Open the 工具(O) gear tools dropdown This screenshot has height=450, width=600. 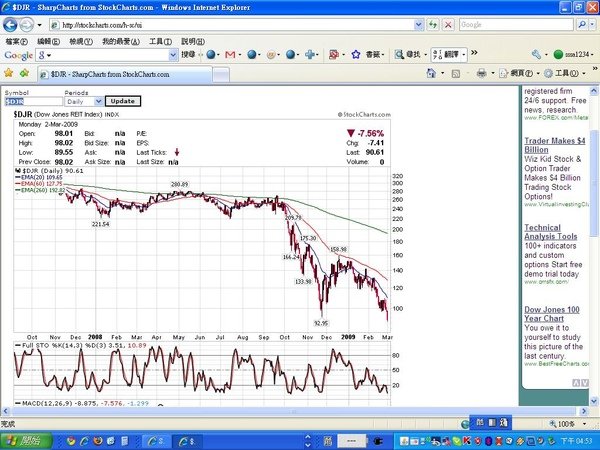[565, 73]
